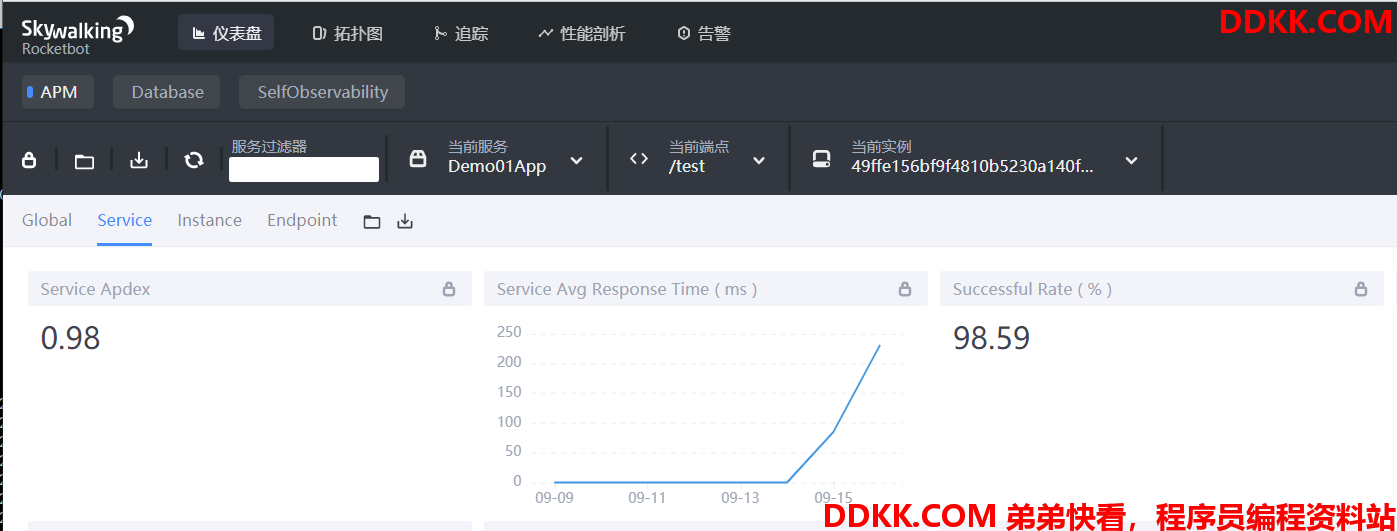1397x531 pixels.
Task: Click the Successful Rate value 98.59
Action: point(991,338)
